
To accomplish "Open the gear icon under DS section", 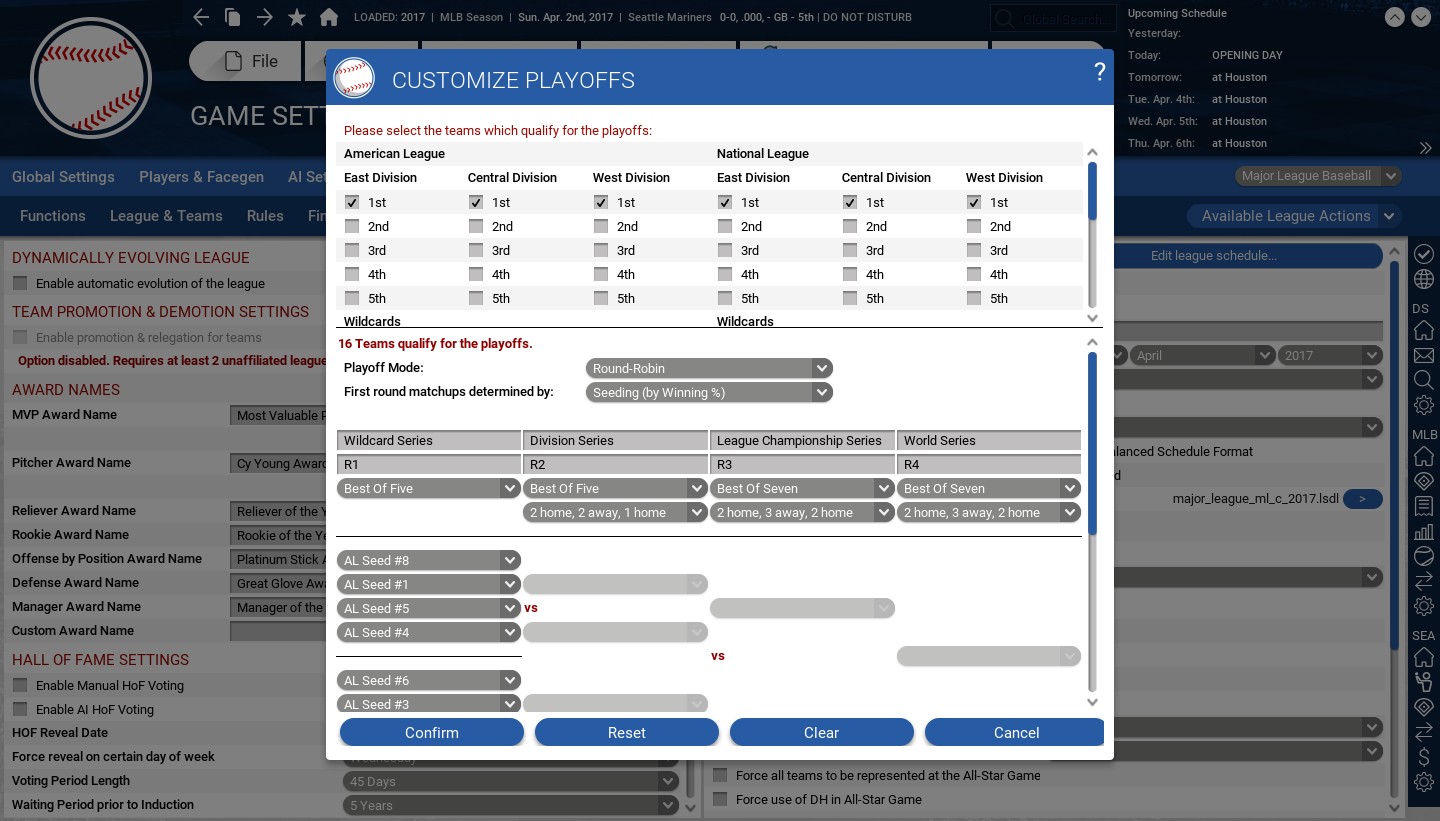I will (x=1424, y=405).
